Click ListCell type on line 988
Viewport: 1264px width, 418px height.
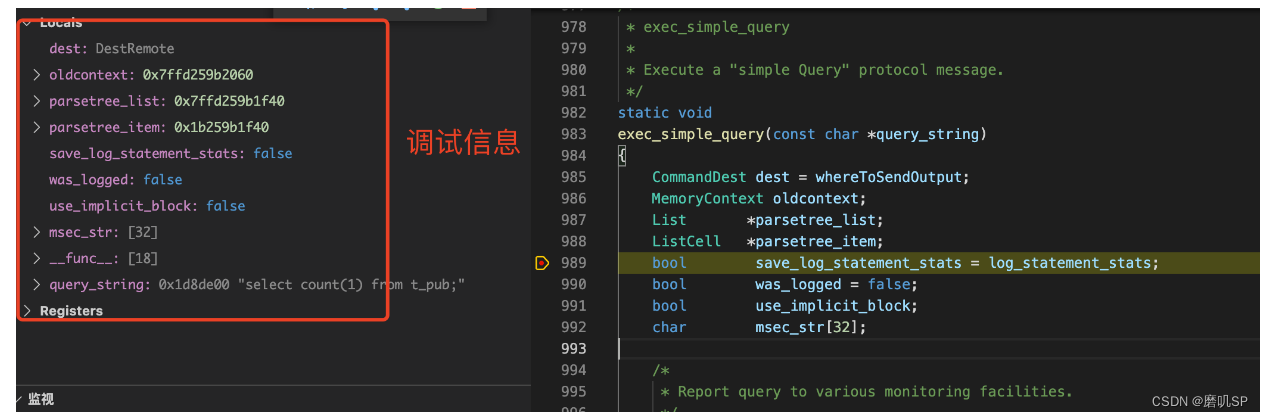point(686,241)
